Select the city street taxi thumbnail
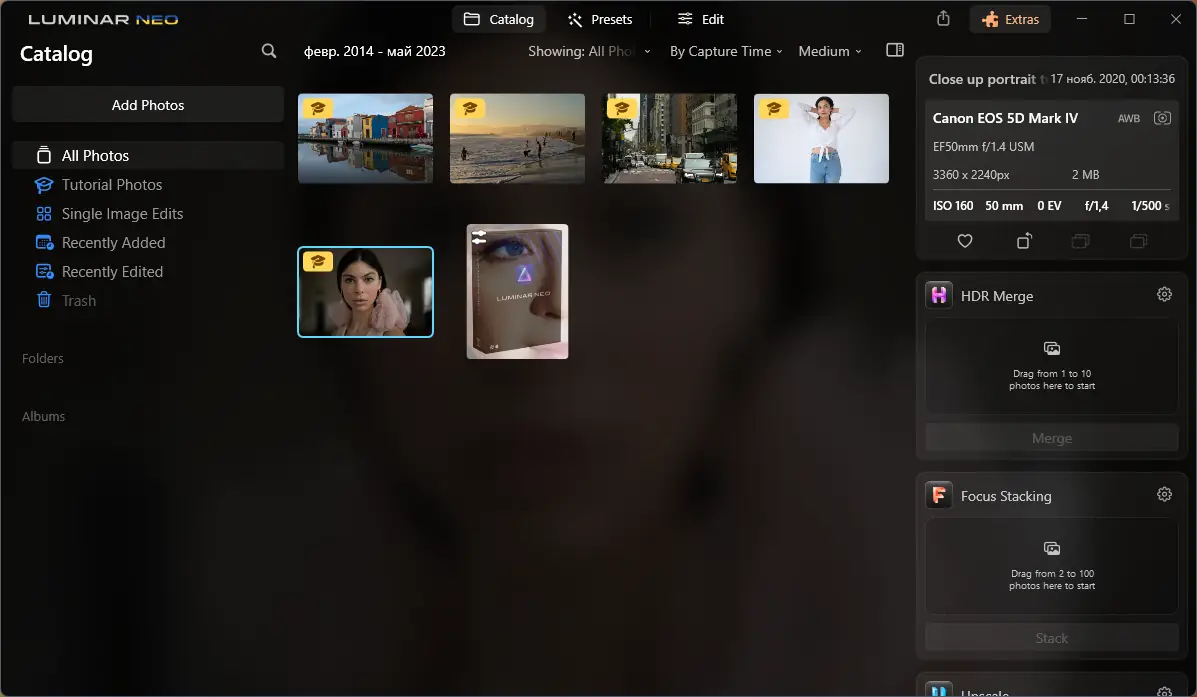 click(x=670, y=138)
